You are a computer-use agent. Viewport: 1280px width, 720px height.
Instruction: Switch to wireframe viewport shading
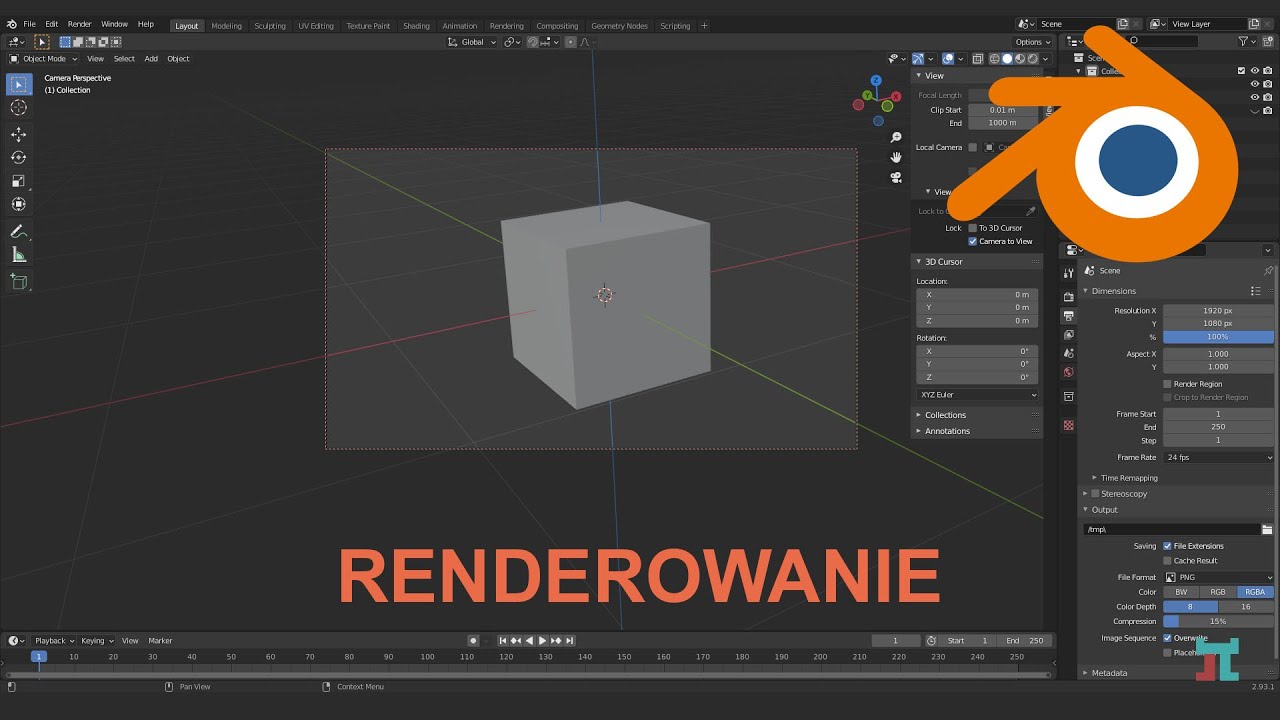(x=994, y=58)
